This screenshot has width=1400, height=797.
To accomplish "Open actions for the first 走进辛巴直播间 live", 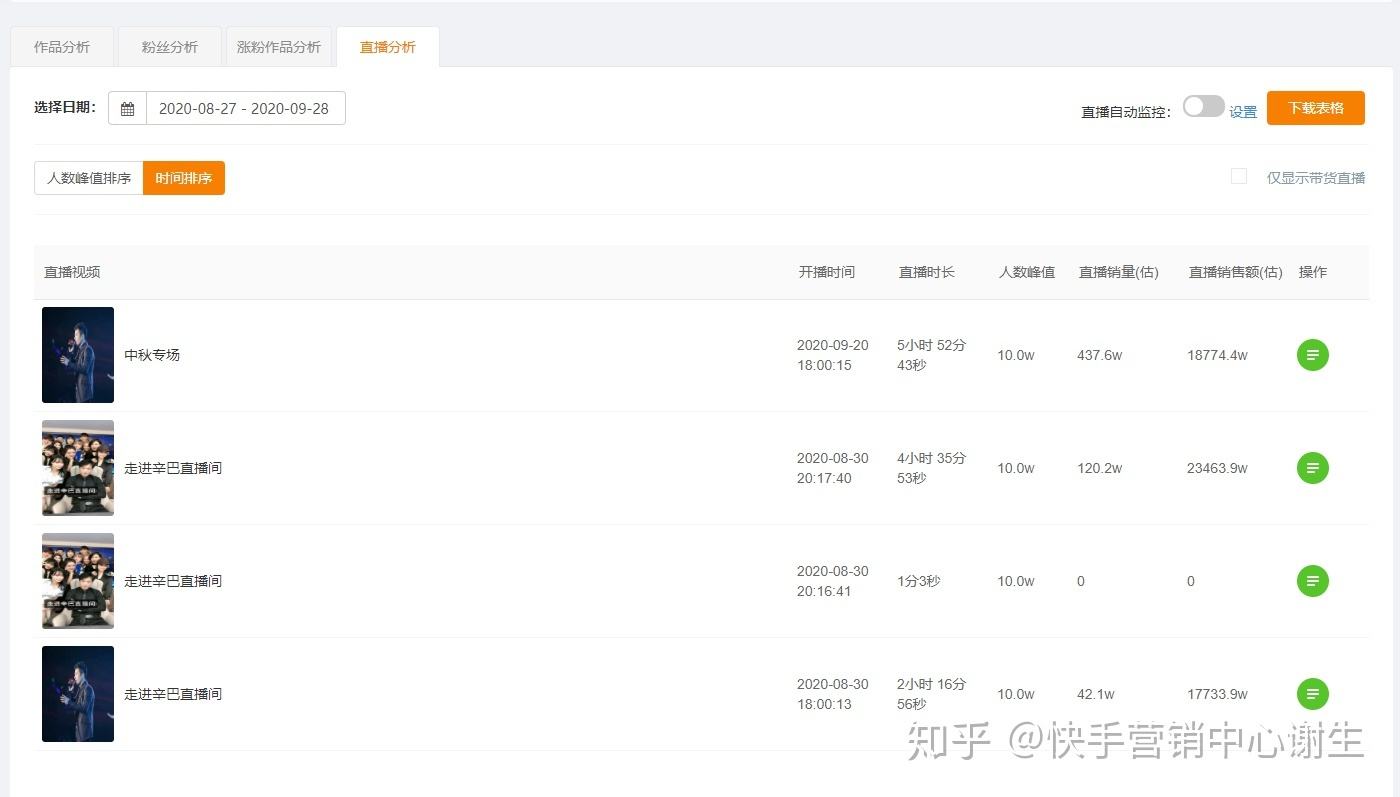I will 1312,468.
